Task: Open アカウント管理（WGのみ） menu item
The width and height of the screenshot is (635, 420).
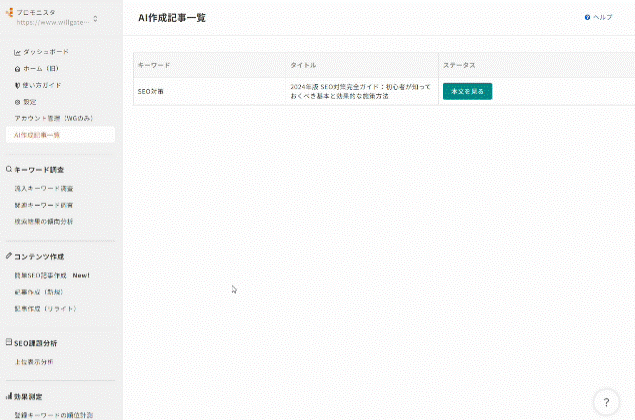Action: pos(50,118)
